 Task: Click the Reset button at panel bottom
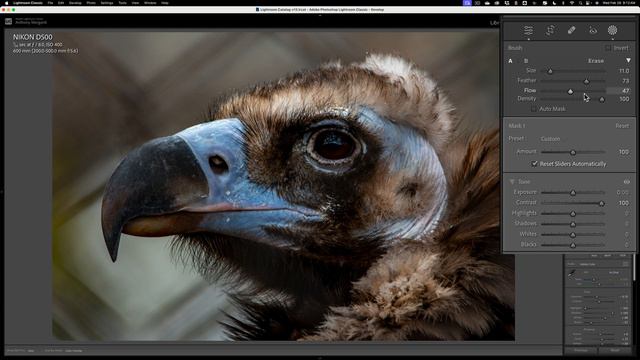(x=615, y=350)
